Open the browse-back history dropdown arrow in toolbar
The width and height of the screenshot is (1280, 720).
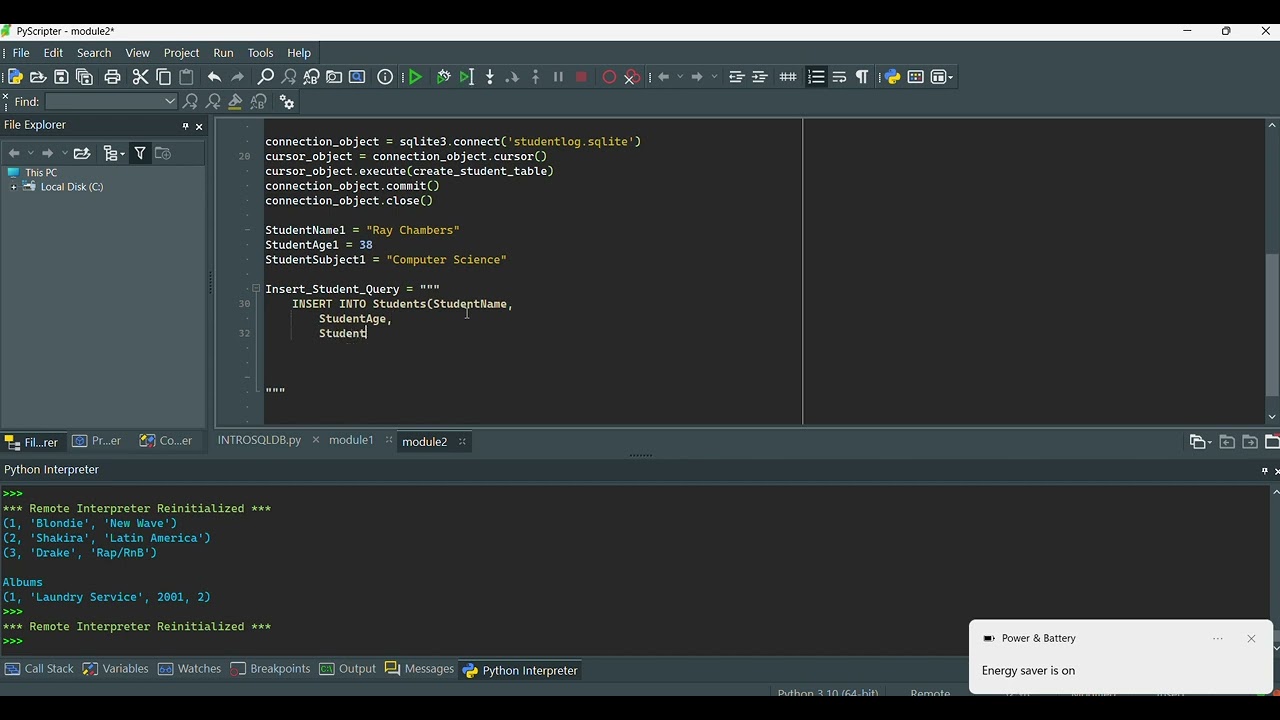pos(680,77)
